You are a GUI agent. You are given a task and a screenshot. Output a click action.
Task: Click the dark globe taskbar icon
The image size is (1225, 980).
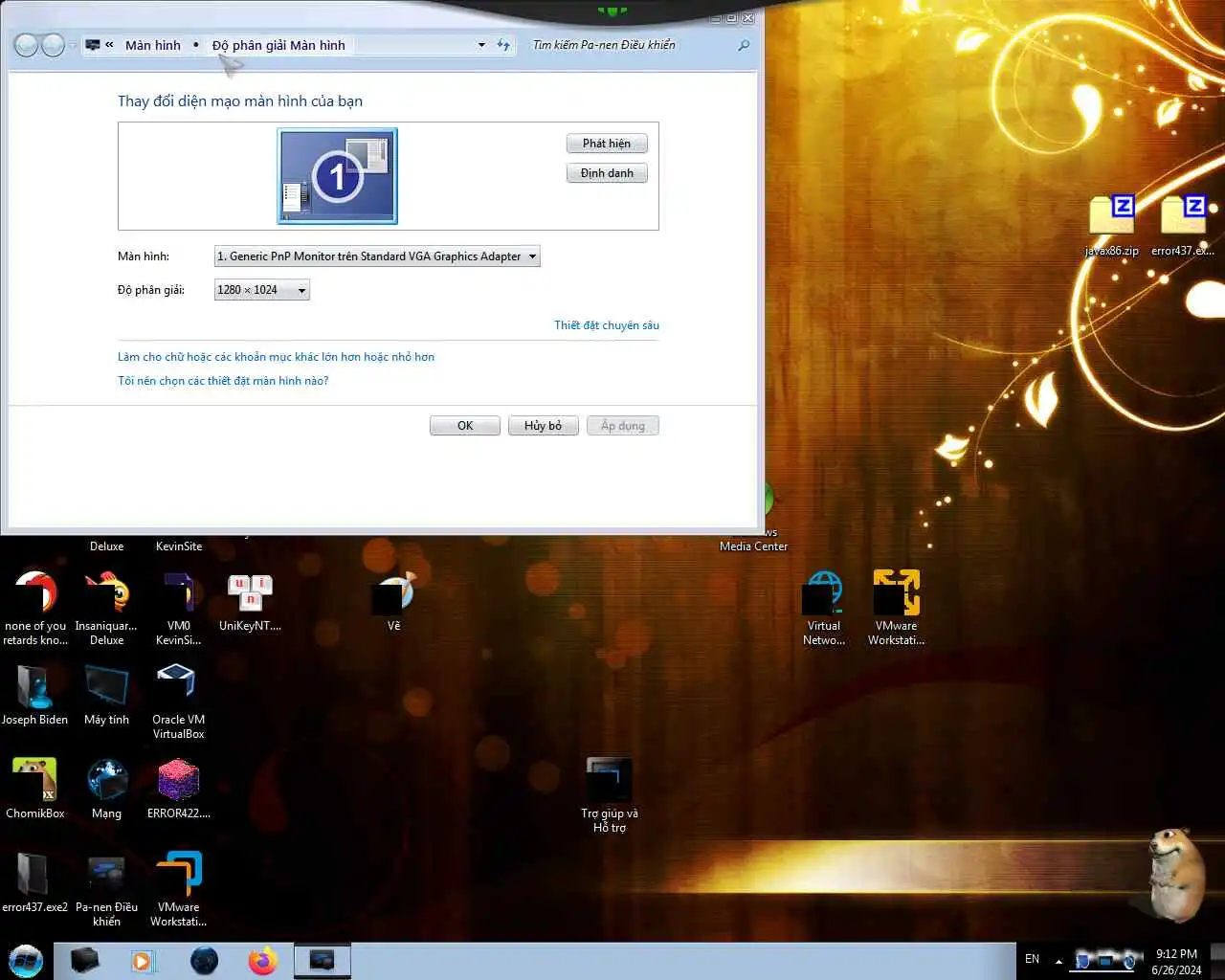[204, 961]
